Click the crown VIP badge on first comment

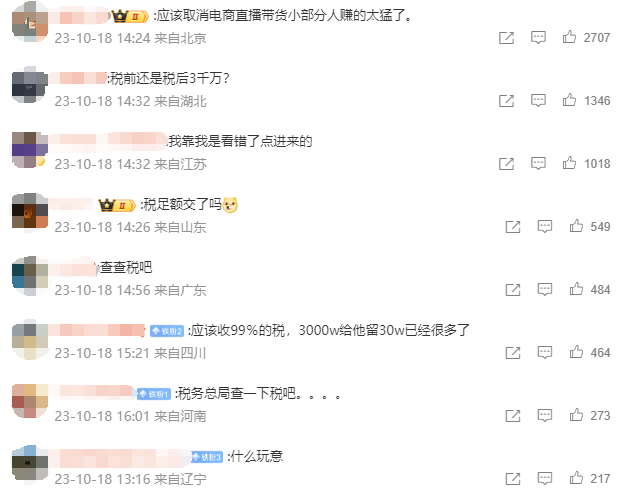click(x=130, y=16)
